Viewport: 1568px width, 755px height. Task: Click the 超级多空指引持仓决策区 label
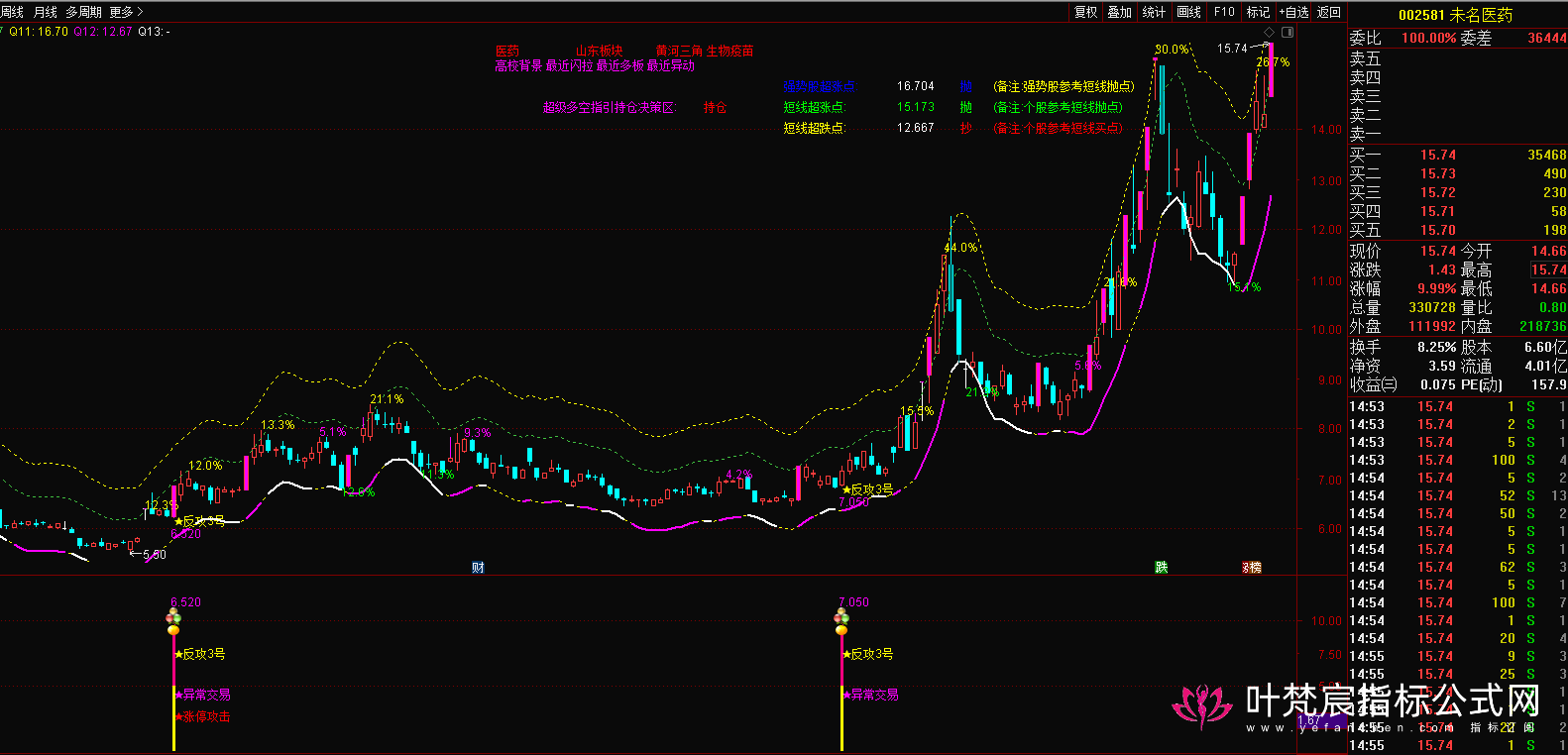[x=610, y=107]
